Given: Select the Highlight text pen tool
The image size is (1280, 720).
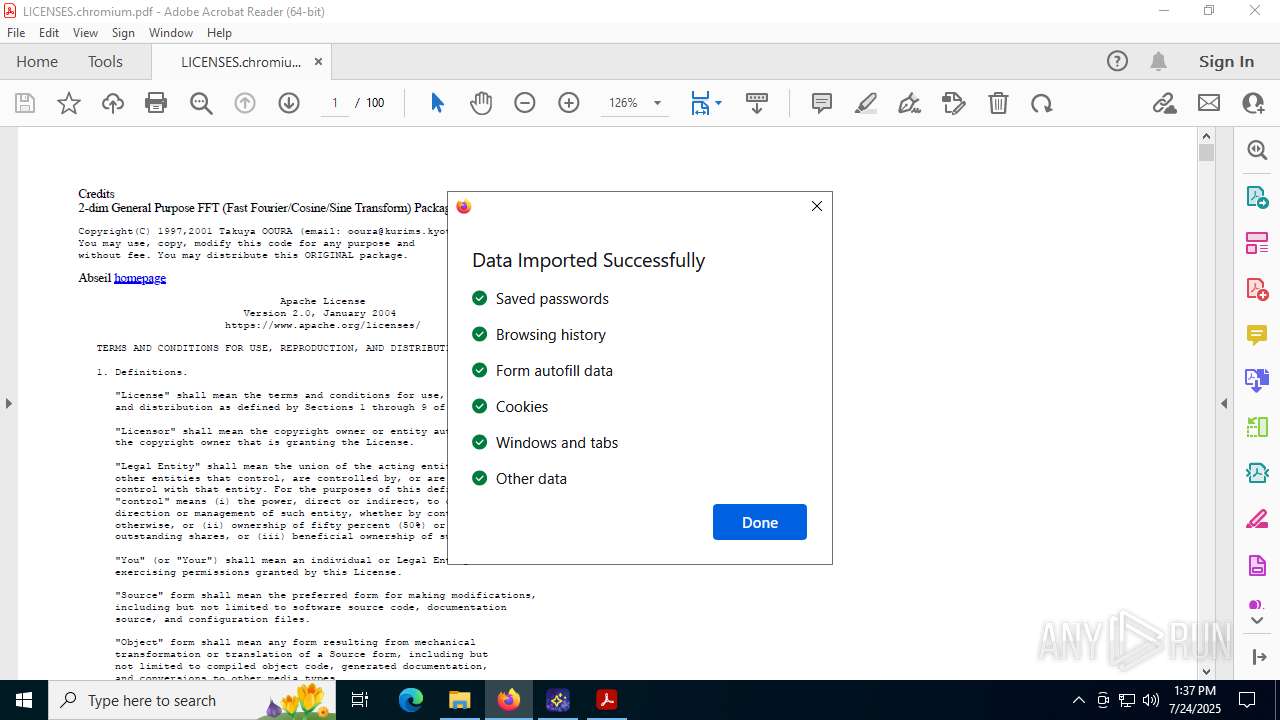Looking at the screenshot, I should pyautogui.click(x=866, y=103).
